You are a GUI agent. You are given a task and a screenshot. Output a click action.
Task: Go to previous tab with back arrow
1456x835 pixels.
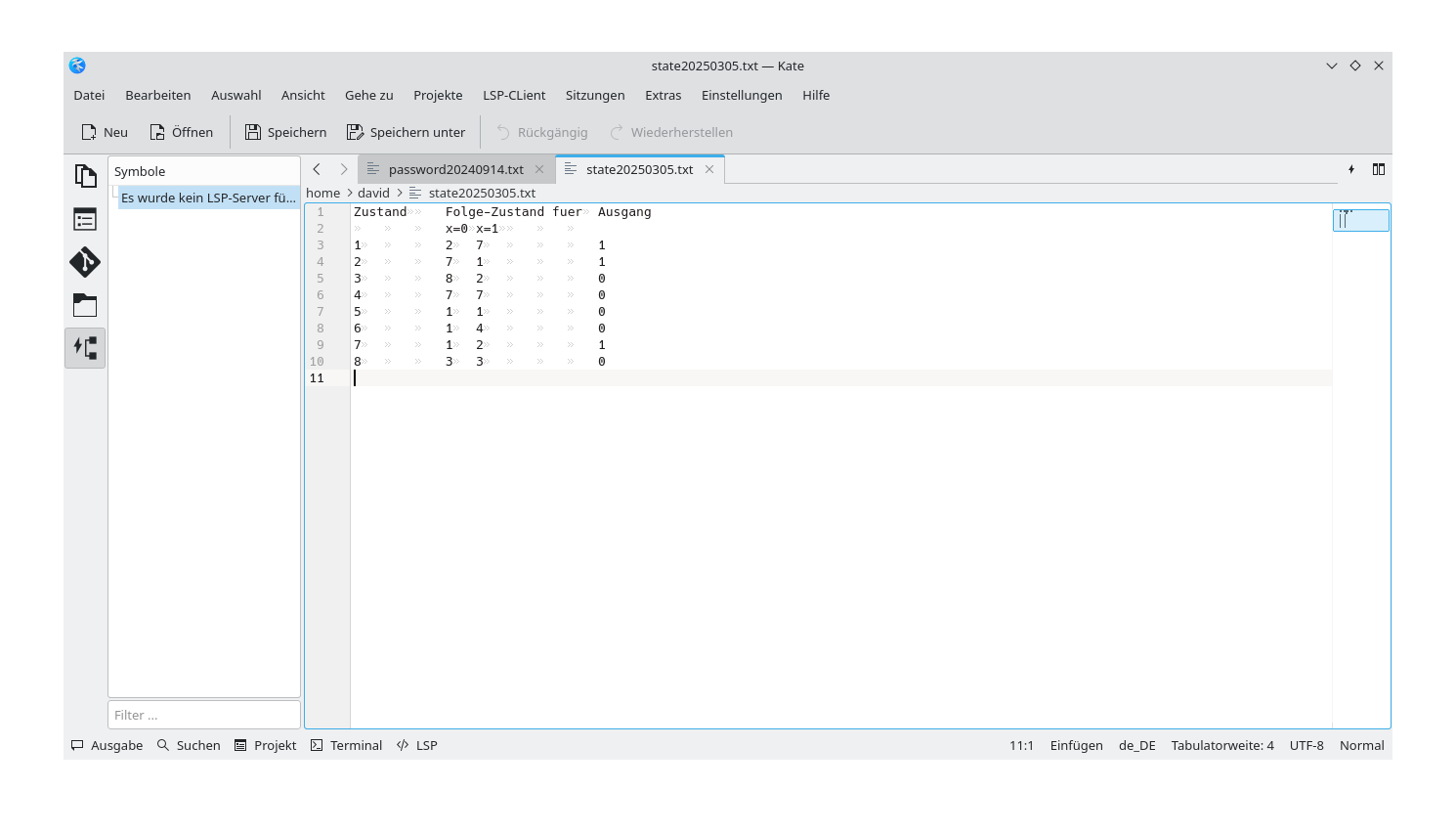[317, 169]
